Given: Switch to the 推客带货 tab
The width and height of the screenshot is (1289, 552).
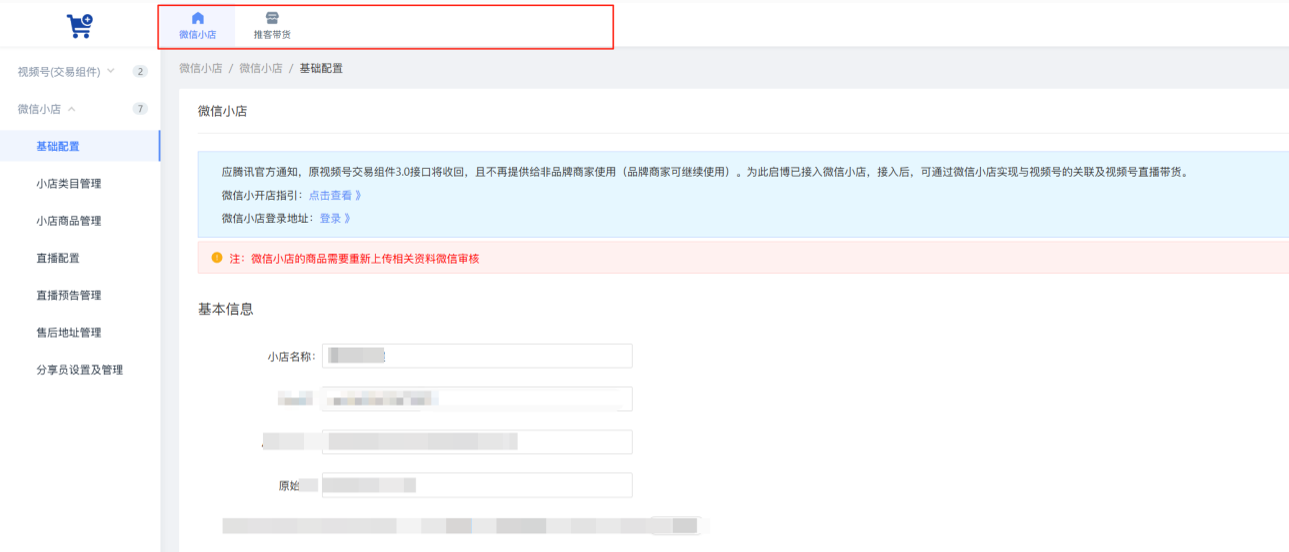Looking at the screenshot, I should click(x=272, y=26).
